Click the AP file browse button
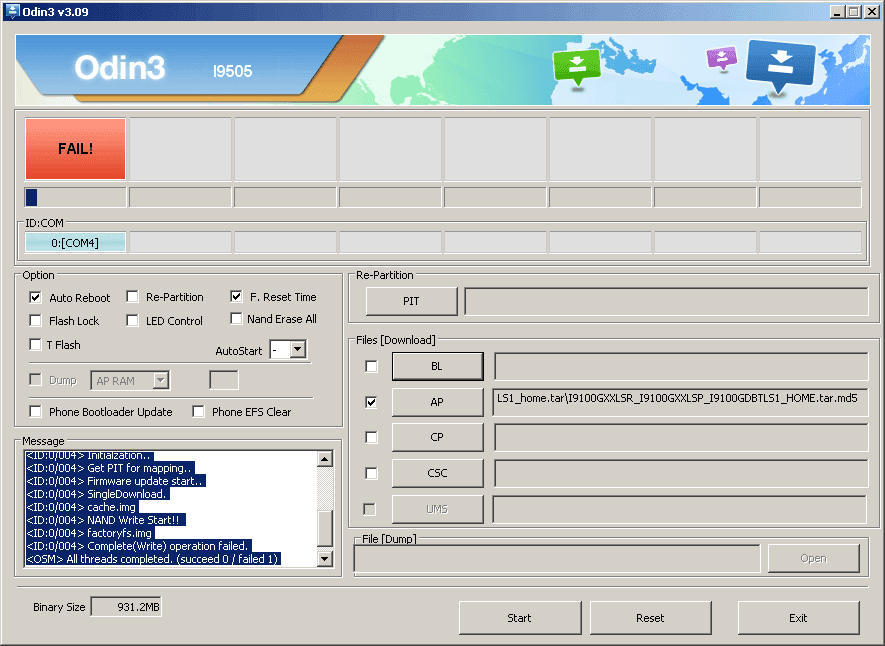The image size is (885, 646). click(x=437, y=402)
